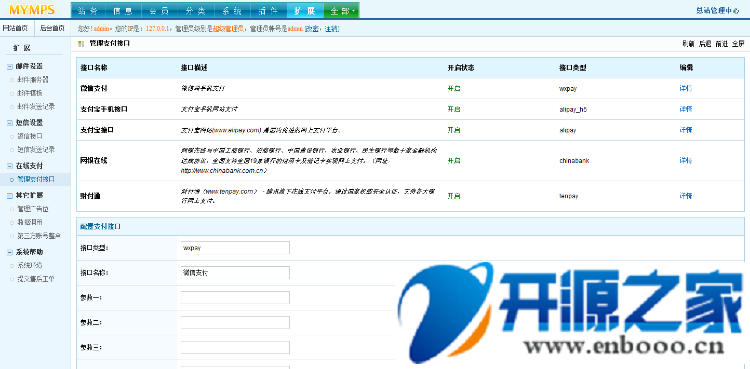Go to 网站首页 button

click(x=15, y=28)
